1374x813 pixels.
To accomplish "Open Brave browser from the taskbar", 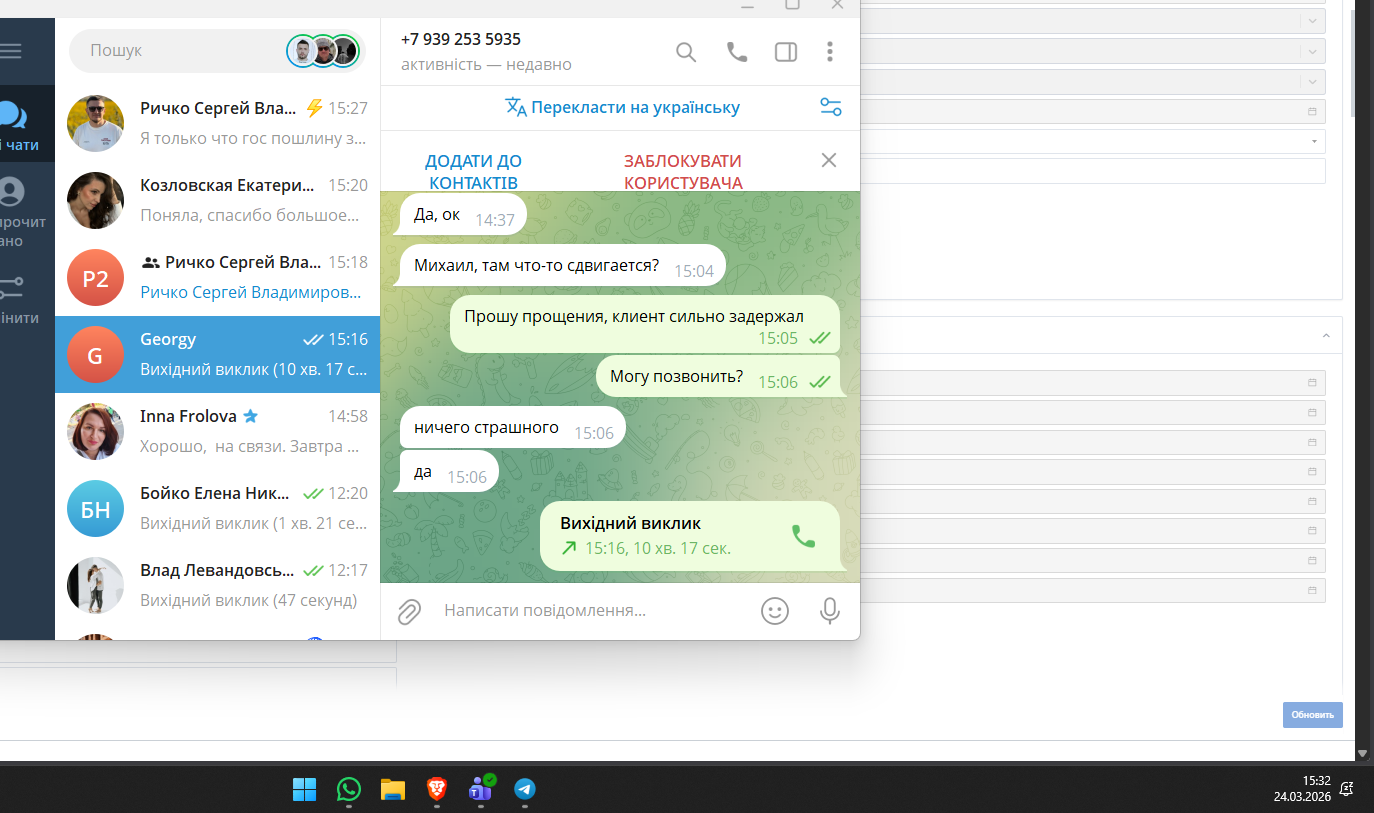I will pos(436,790).
